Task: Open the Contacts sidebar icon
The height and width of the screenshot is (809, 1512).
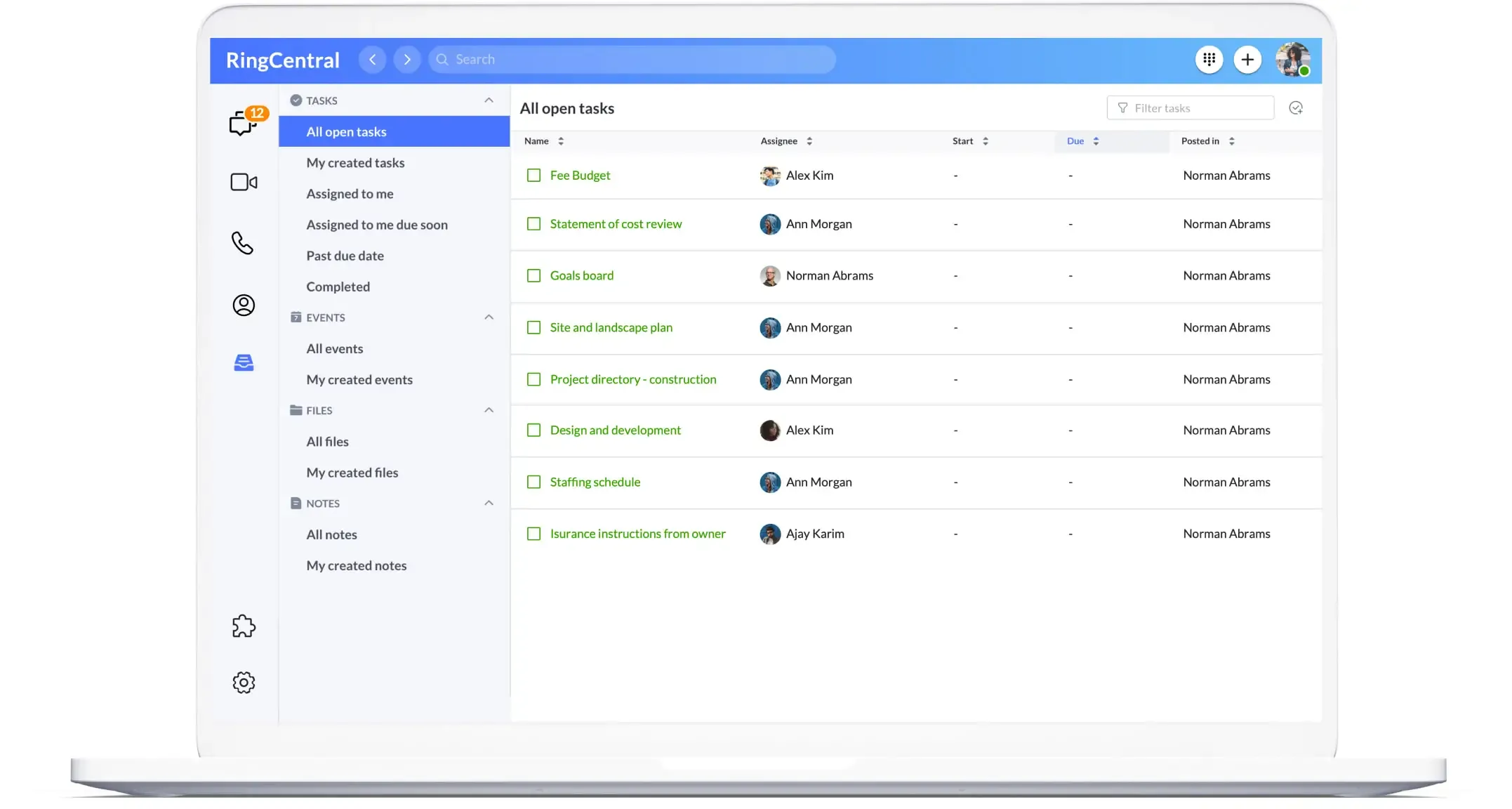Action: (x=244, y=305)
